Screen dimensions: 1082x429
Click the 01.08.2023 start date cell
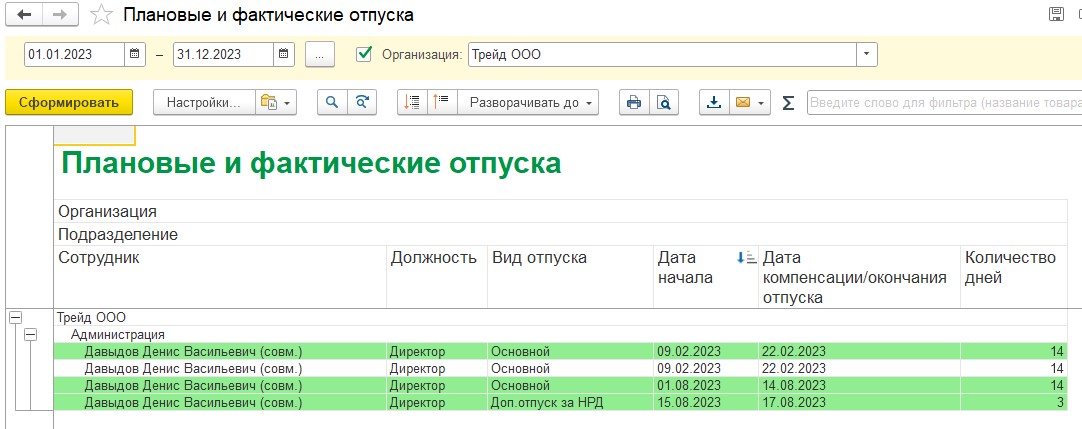tap(705, 386)
